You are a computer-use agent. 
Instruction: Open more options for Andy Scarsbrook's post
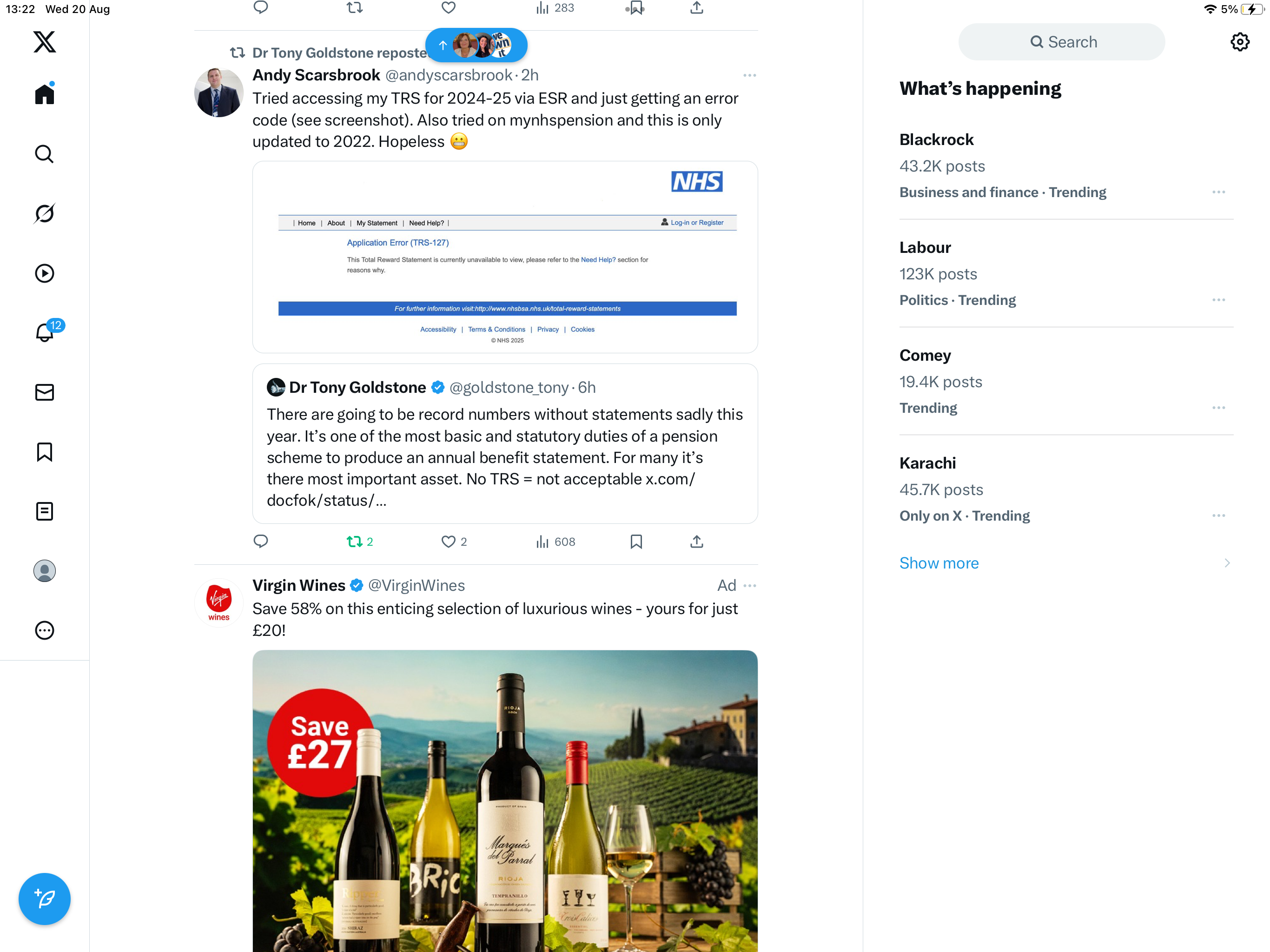tap(749, 75)
